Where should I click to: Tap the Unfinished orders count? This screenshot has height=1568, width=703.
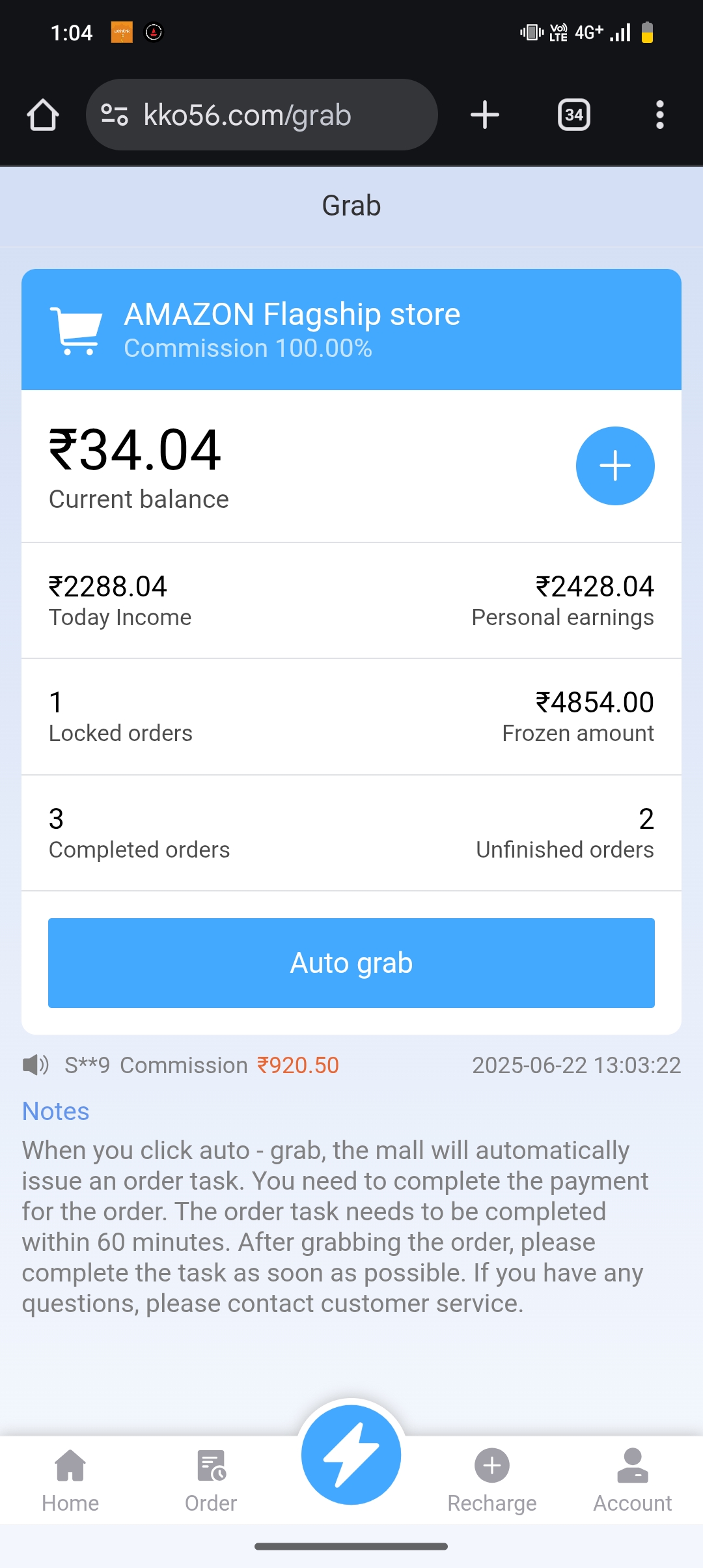coord(646,819)
